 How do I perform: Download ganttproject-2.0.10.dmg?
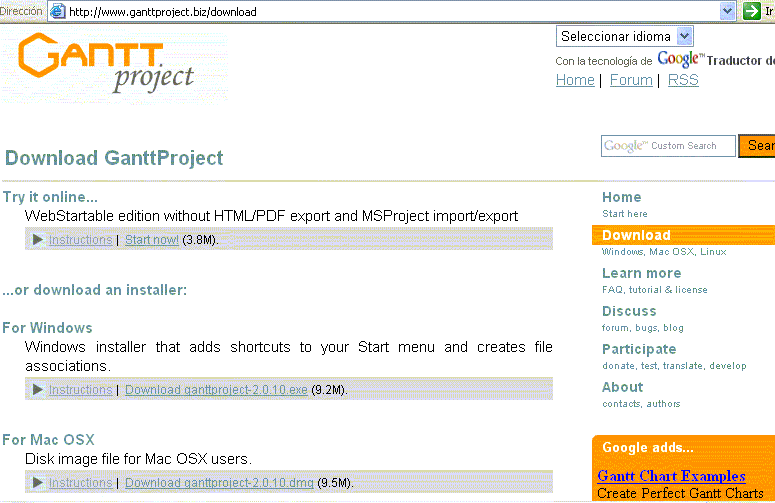[219, 482]
